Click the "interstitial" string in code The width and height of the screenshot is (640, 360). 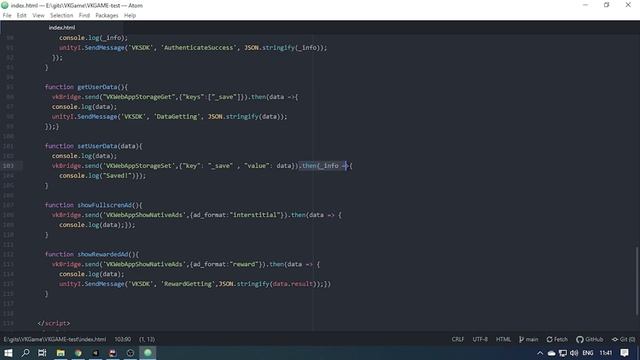point(255,215)
